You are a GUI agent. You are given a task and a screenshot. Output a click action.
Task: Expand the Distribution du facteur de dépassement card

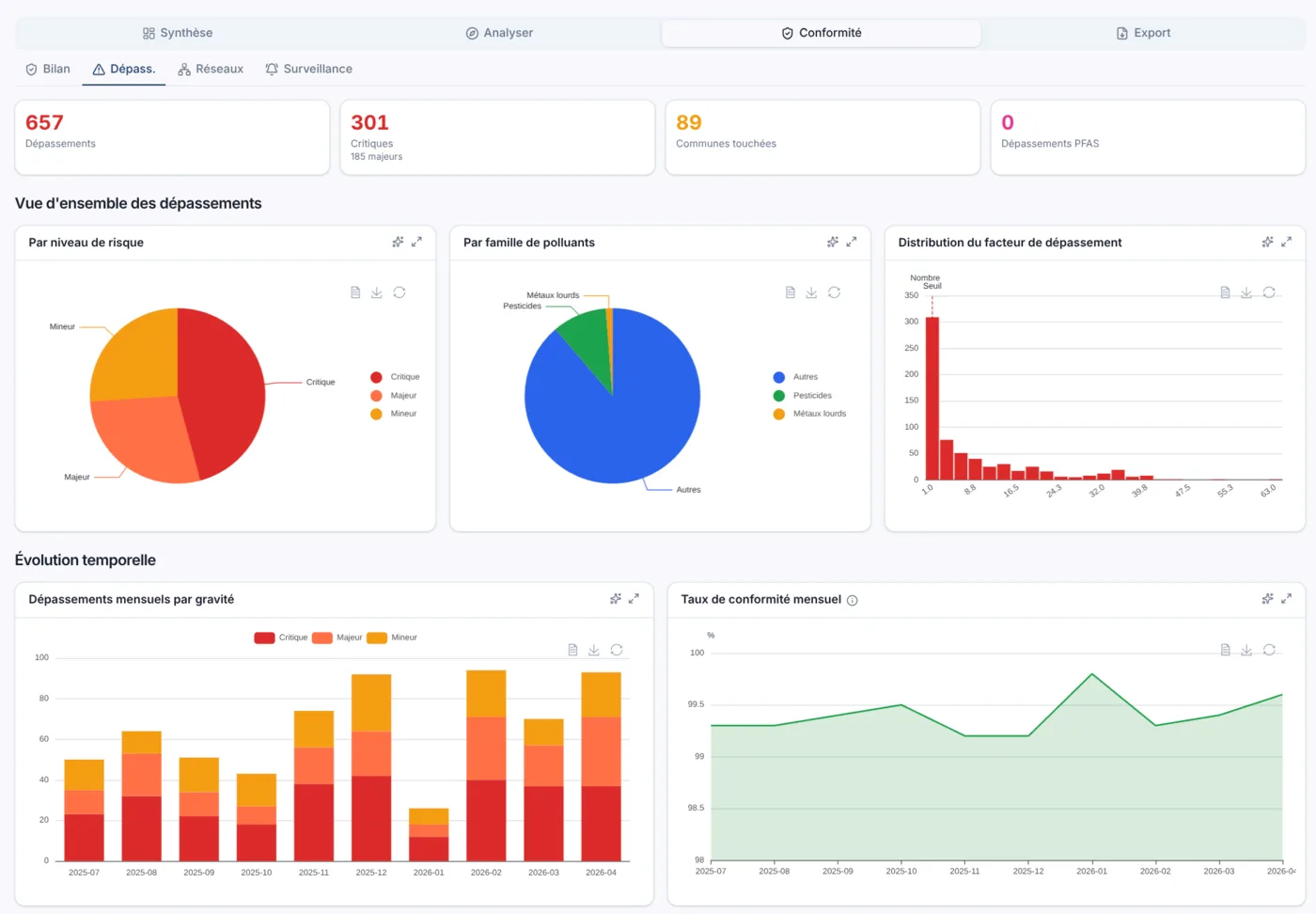pyautogui.click(x=1287, y=242)
